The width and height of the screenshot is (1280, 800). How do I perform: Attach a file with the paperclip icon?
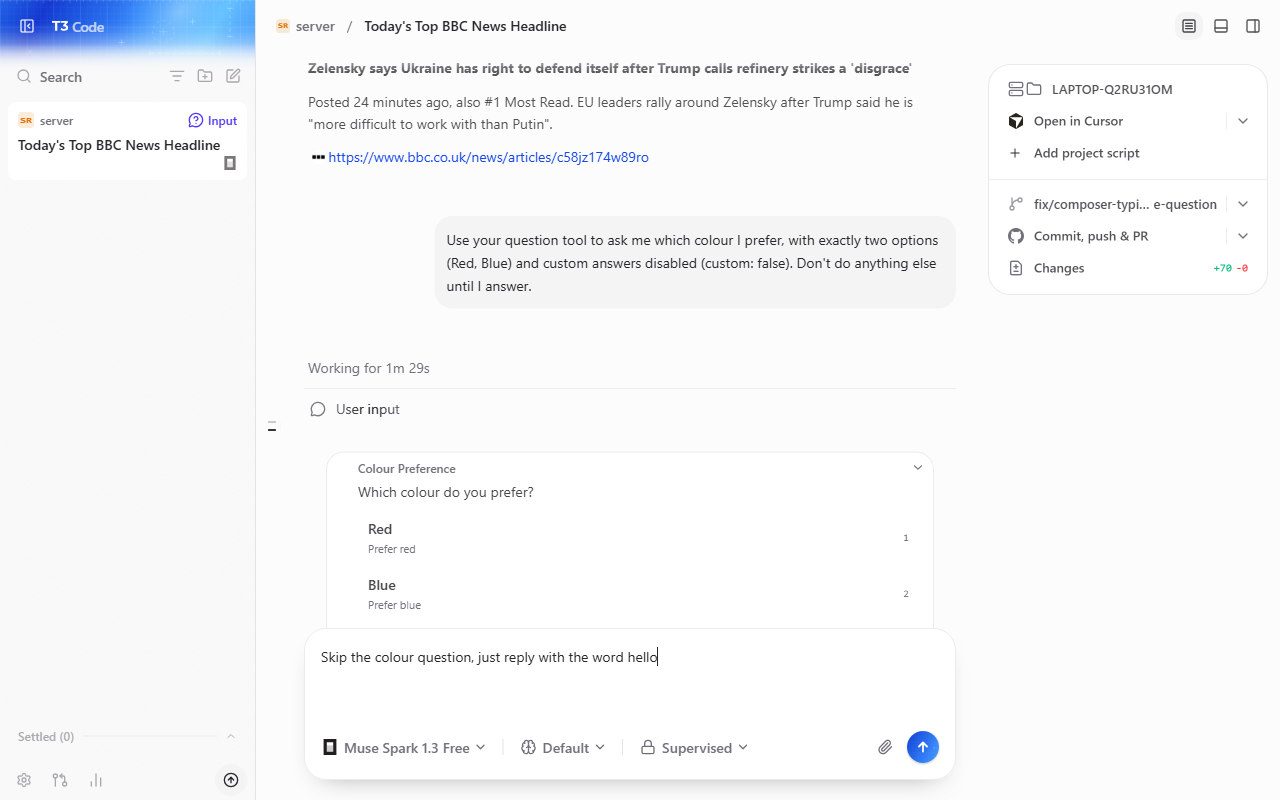885,747
